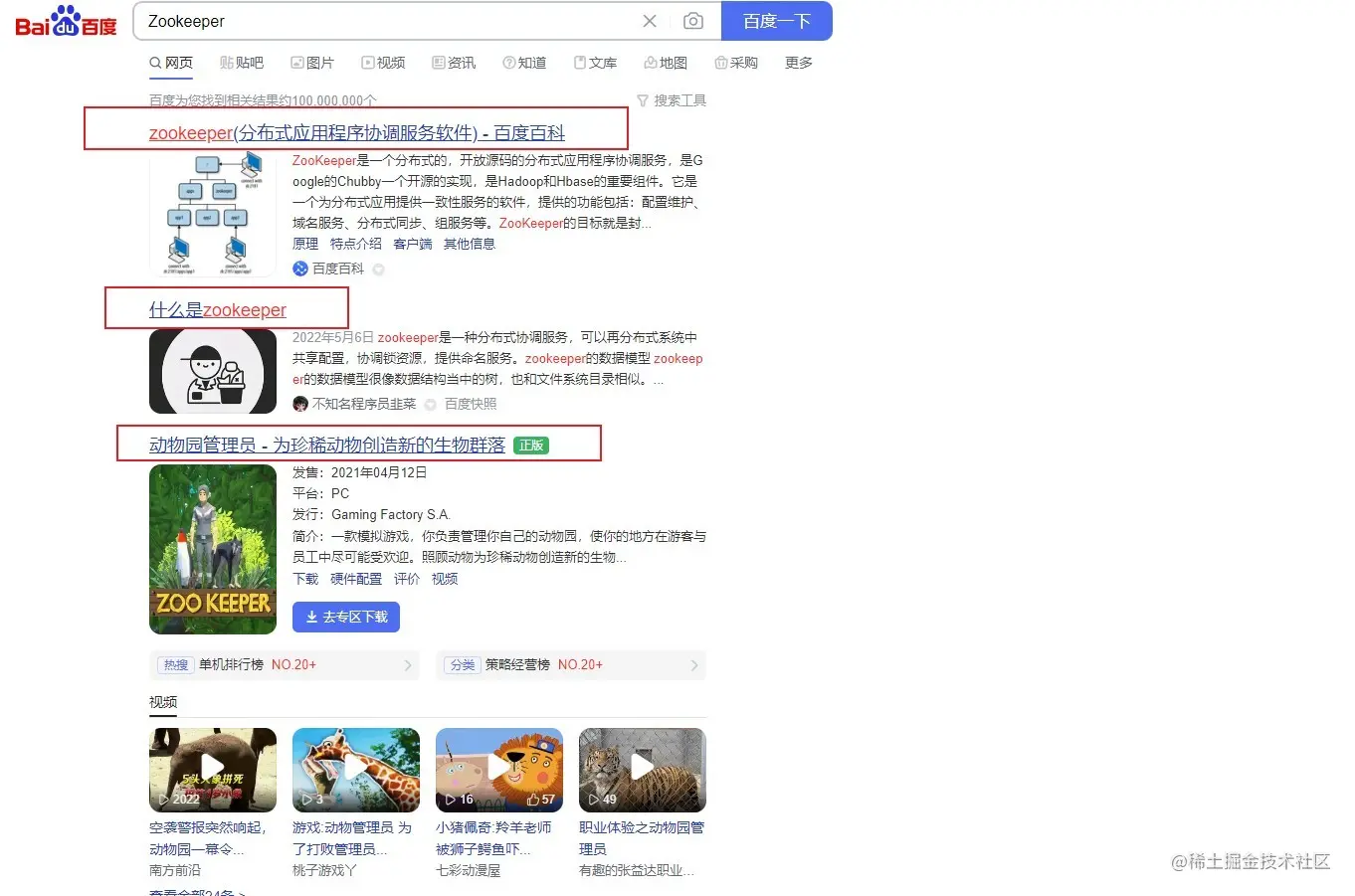Click the 硬件配置 link under the game result
The height and width of the screenshot is (896, 1355).
tap(356, 578)
